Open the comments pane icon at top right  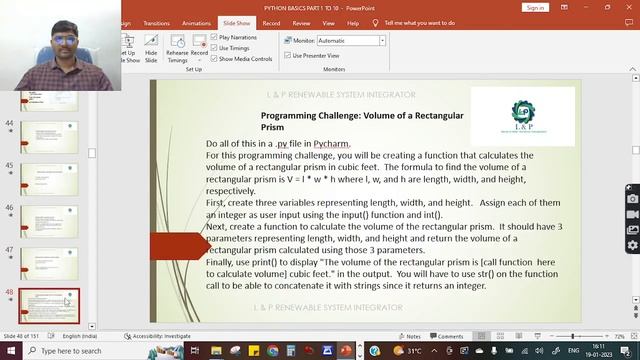629,23
